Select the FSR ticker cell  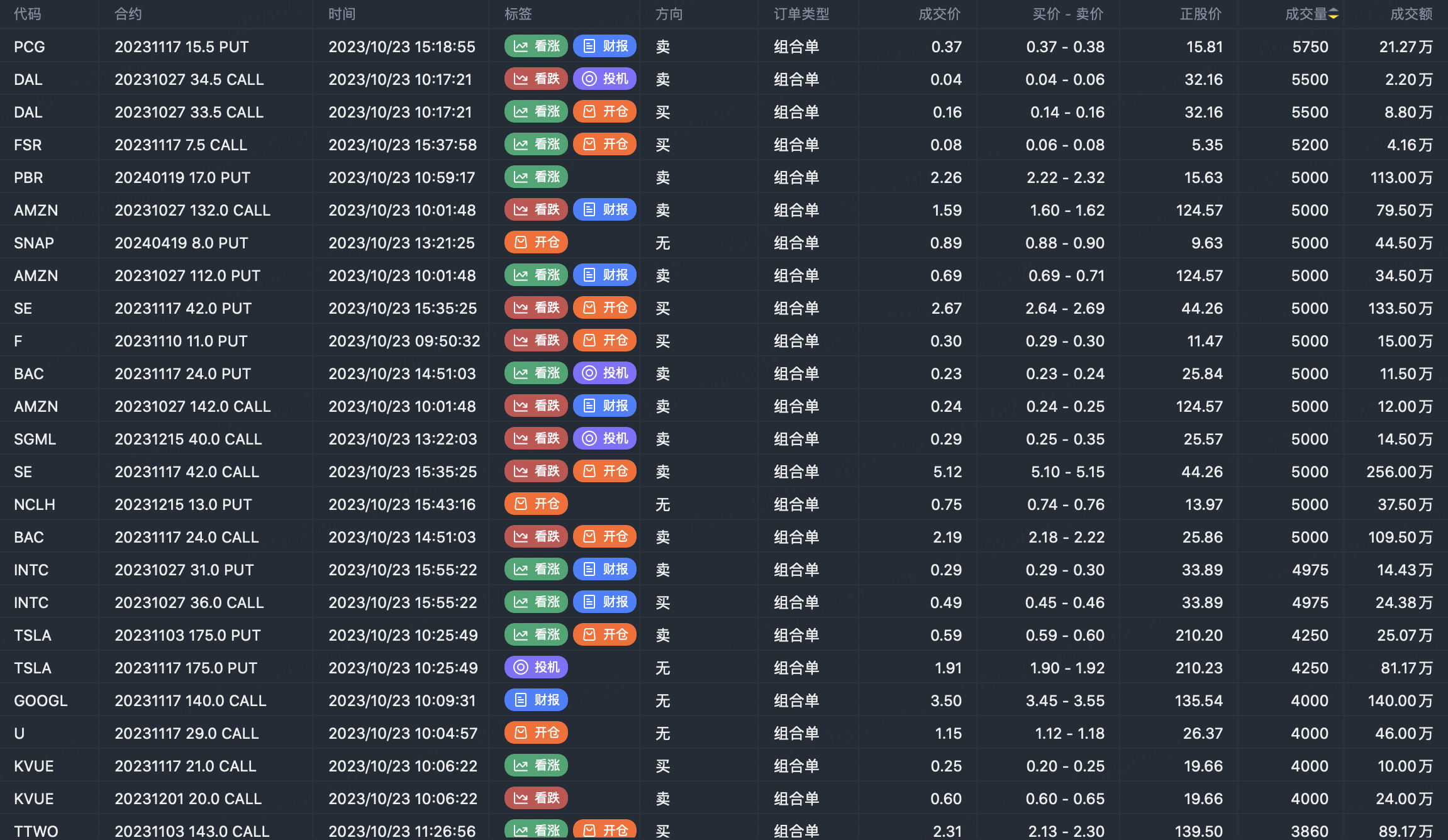(x=28, y=145)
